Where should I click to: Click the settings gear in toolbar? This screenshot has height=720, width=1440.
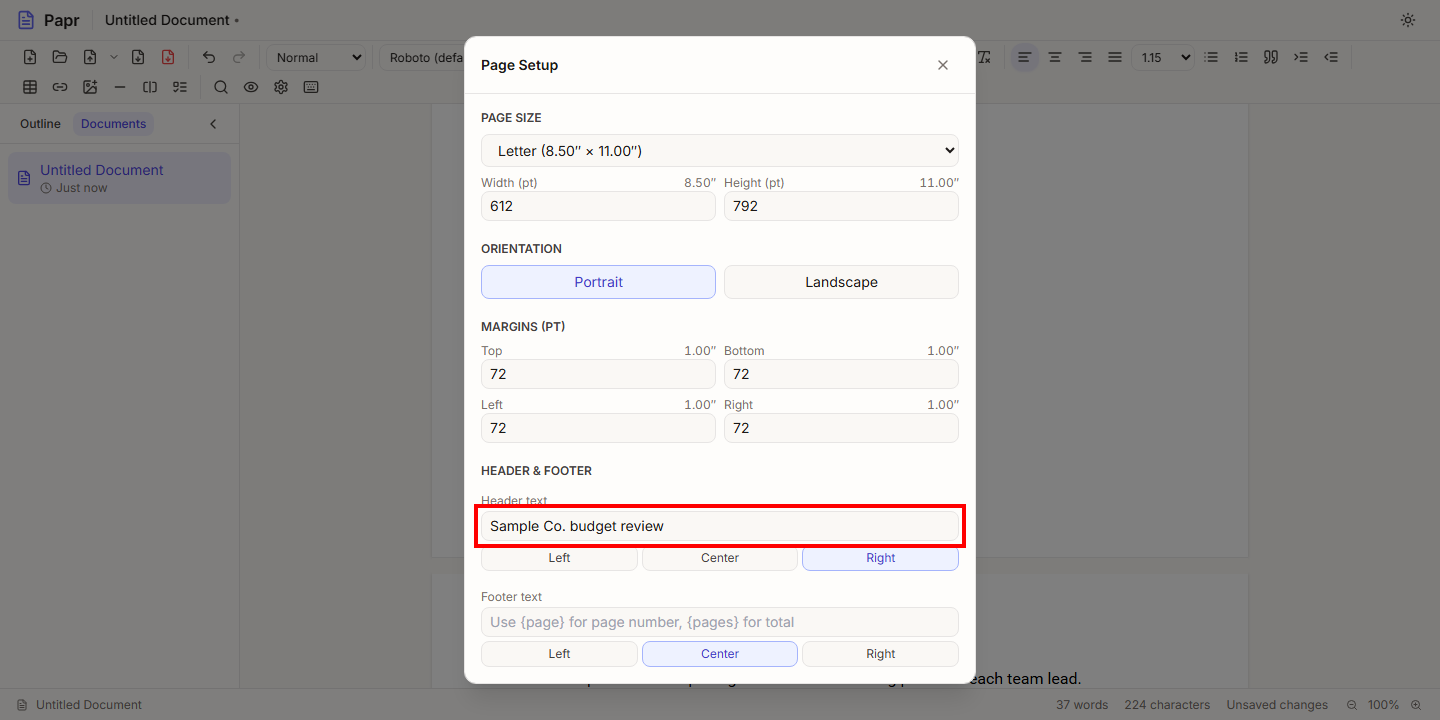click(x=281, y=87)
